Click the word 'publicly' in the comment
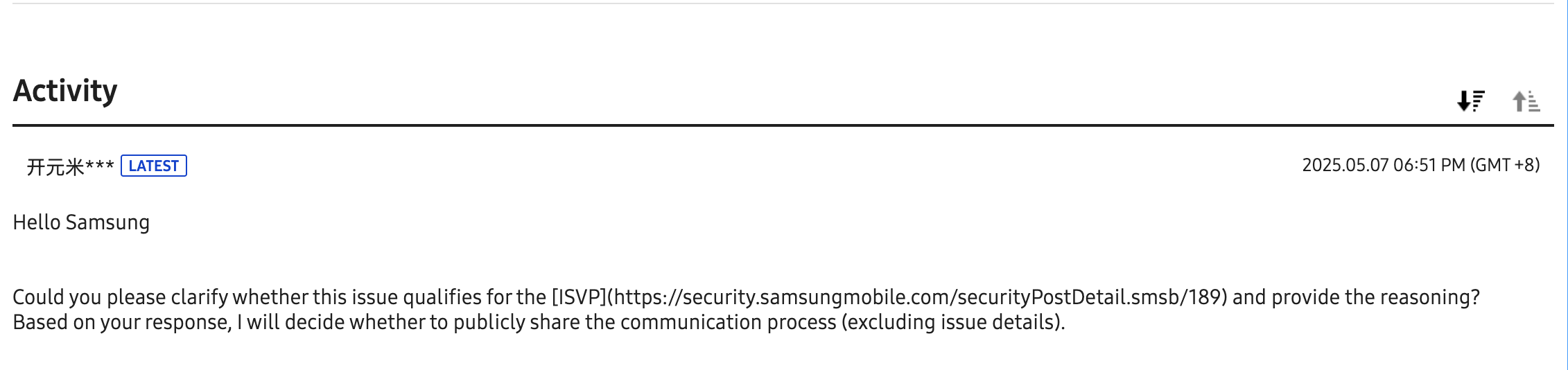 [489, 322]
